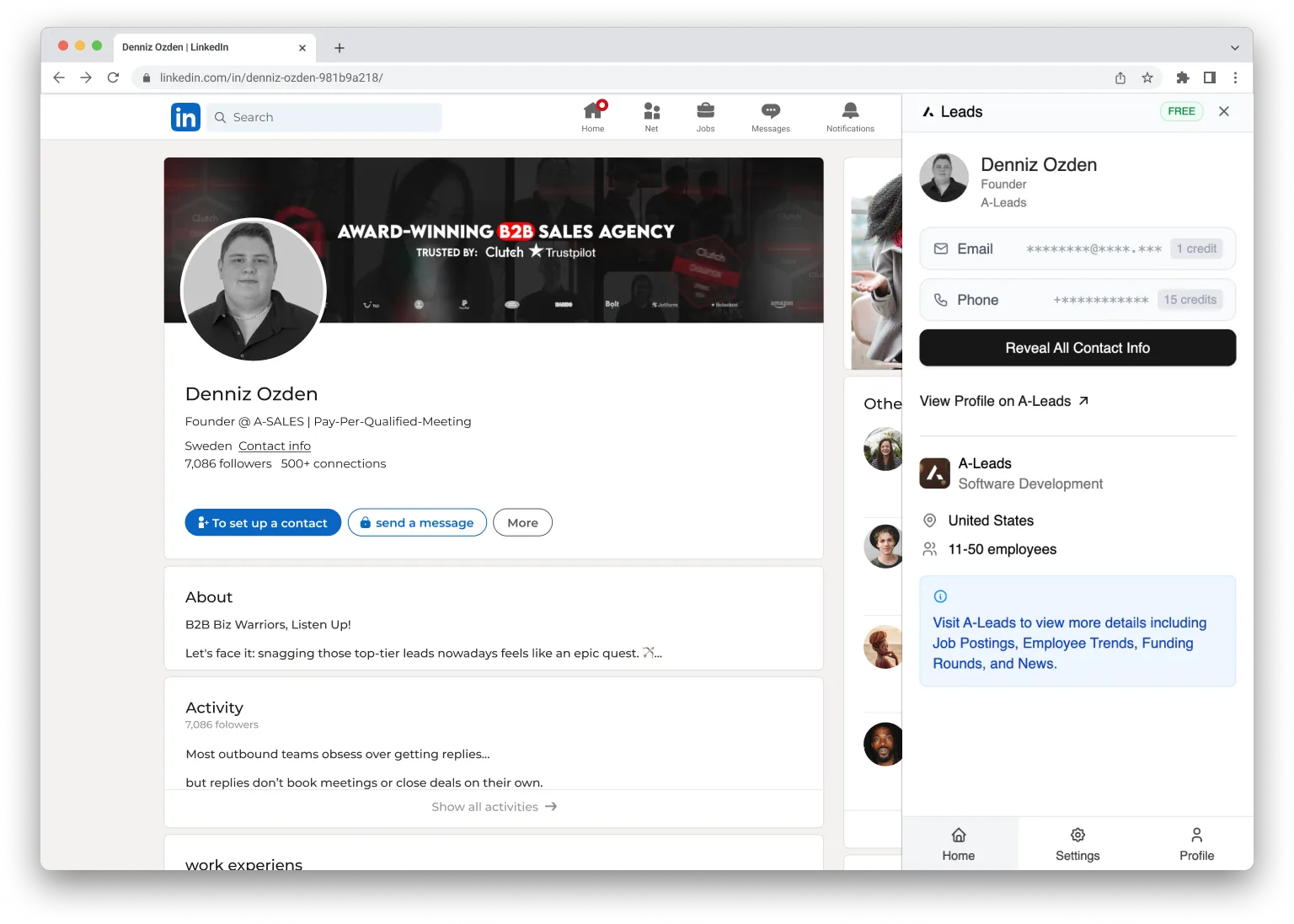Click Show all activities link
The width and height of the screenshot is (1294, 924).
pyautogui.click(x=494, y=807)
